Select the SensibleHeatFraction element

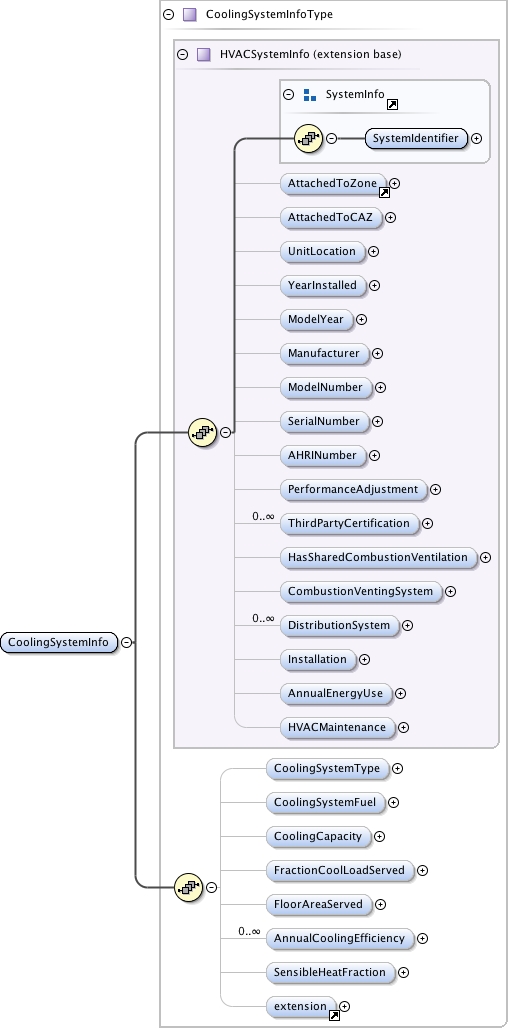click(330, 972)
